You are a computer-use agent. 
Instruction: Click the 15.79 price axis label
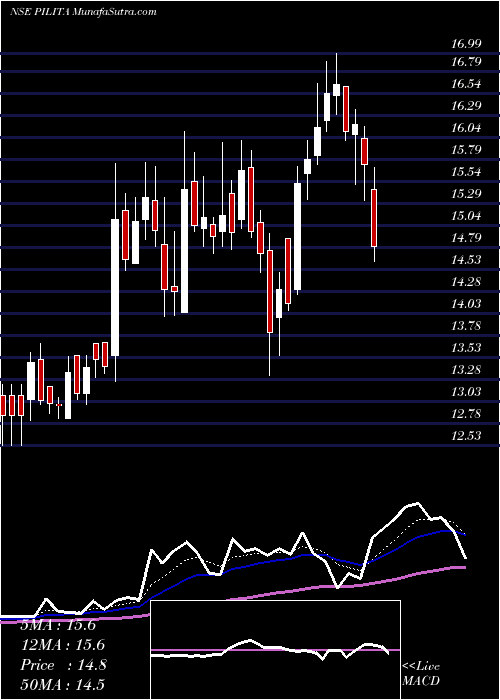click(466, 150)
